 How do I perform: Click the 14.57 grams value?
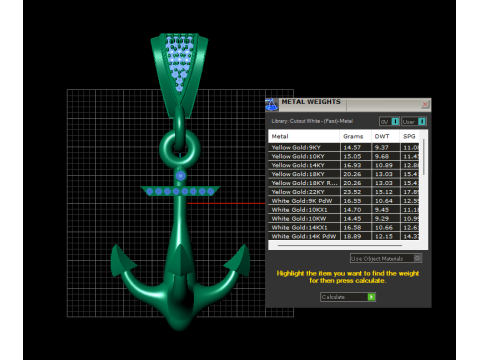click(x=352, y=147)
